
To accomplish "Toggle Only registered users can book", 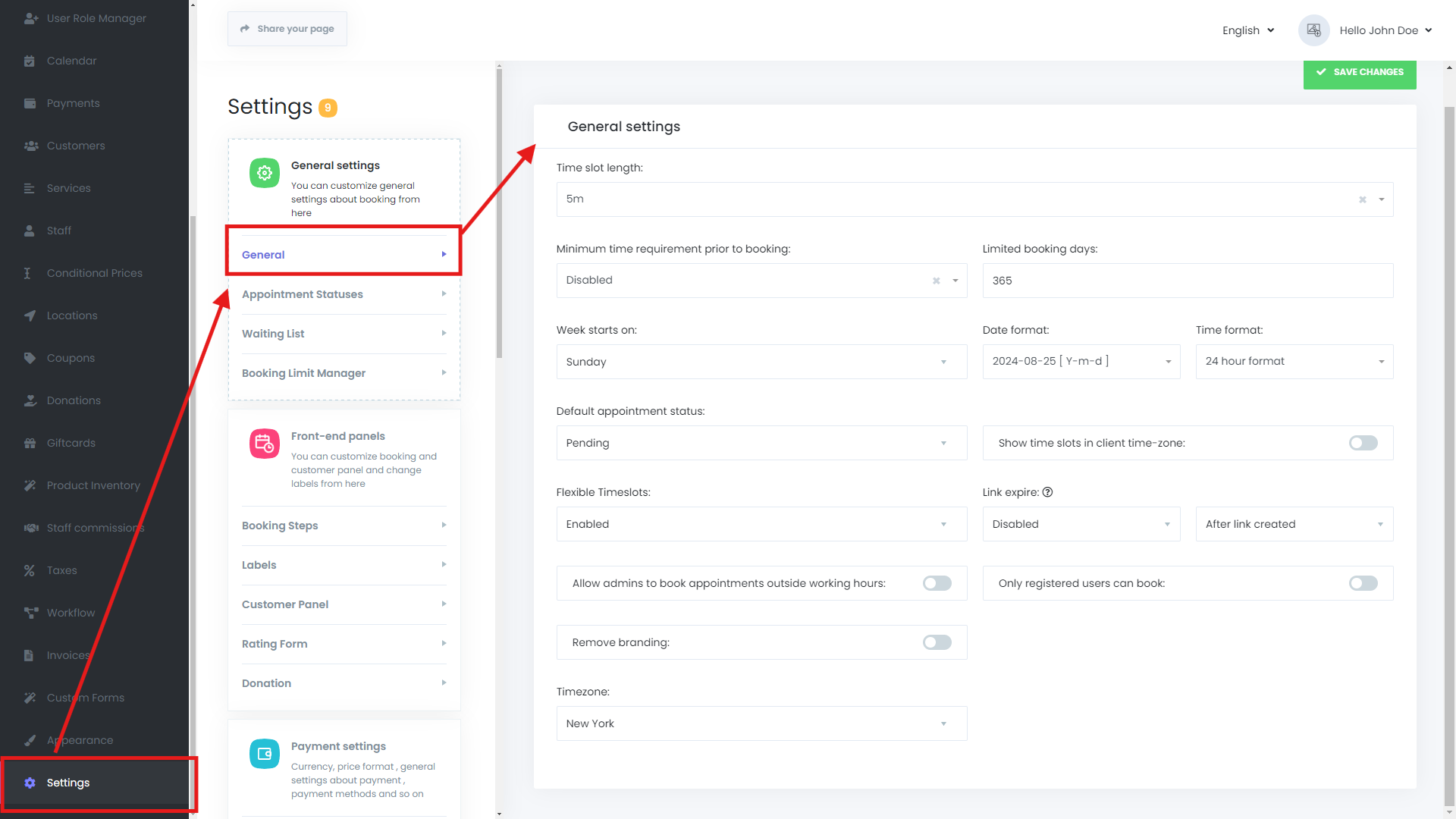I will point(1363,583).
